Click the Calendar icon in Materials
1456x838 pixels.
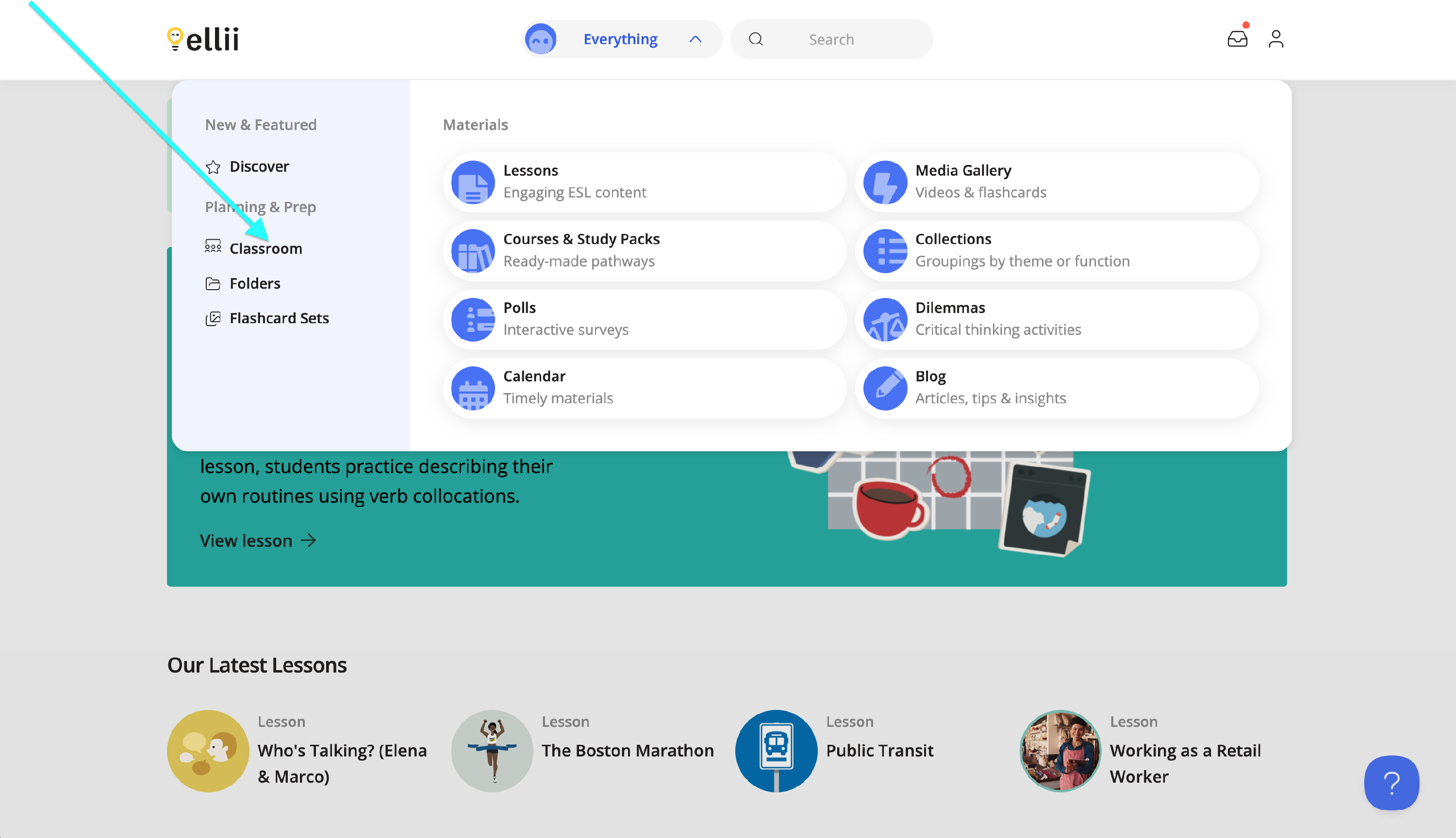[473, 389]
